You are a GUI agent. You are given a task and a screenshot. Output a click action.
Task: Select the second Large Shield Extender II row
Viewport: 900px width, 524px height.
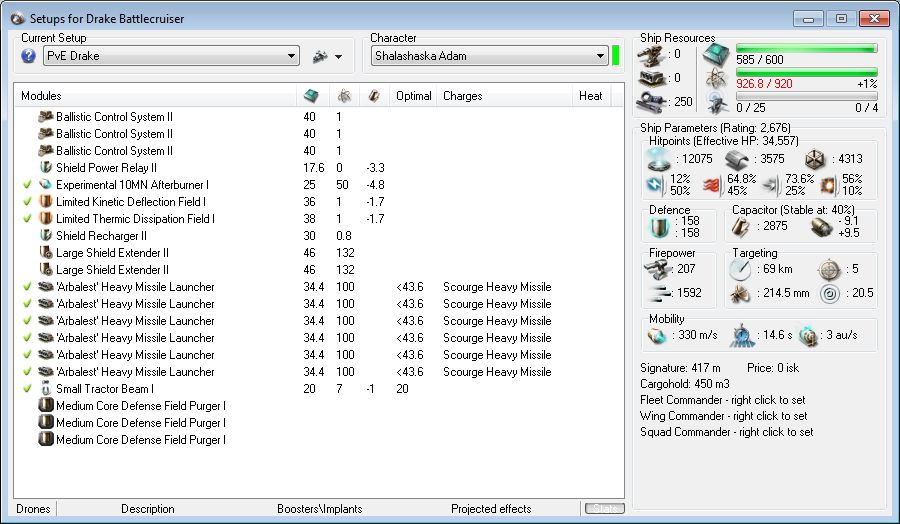[319, 270]
